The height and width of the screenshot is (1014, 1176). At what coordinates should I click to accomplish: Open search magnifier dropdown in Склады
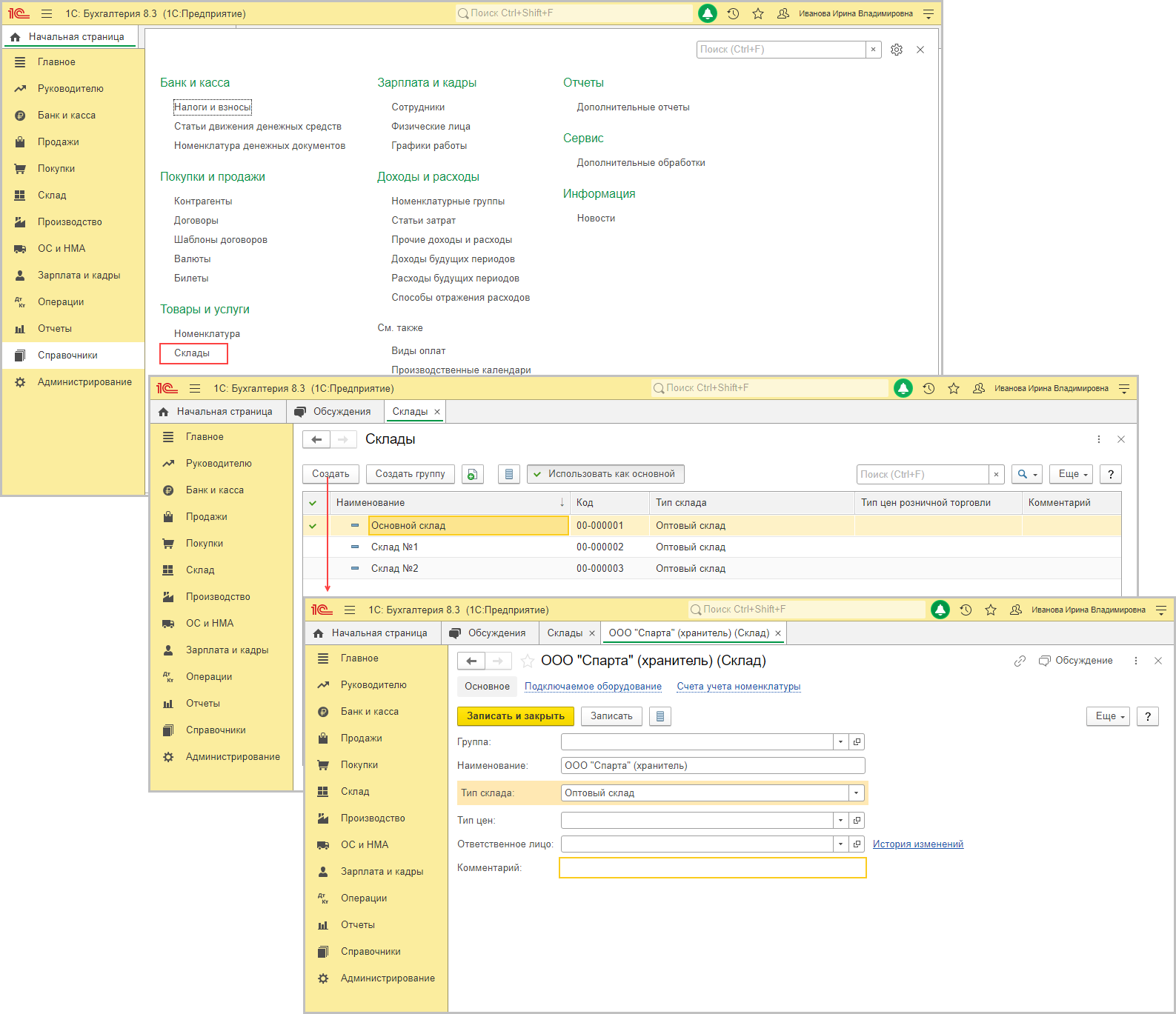point(1027,474)
